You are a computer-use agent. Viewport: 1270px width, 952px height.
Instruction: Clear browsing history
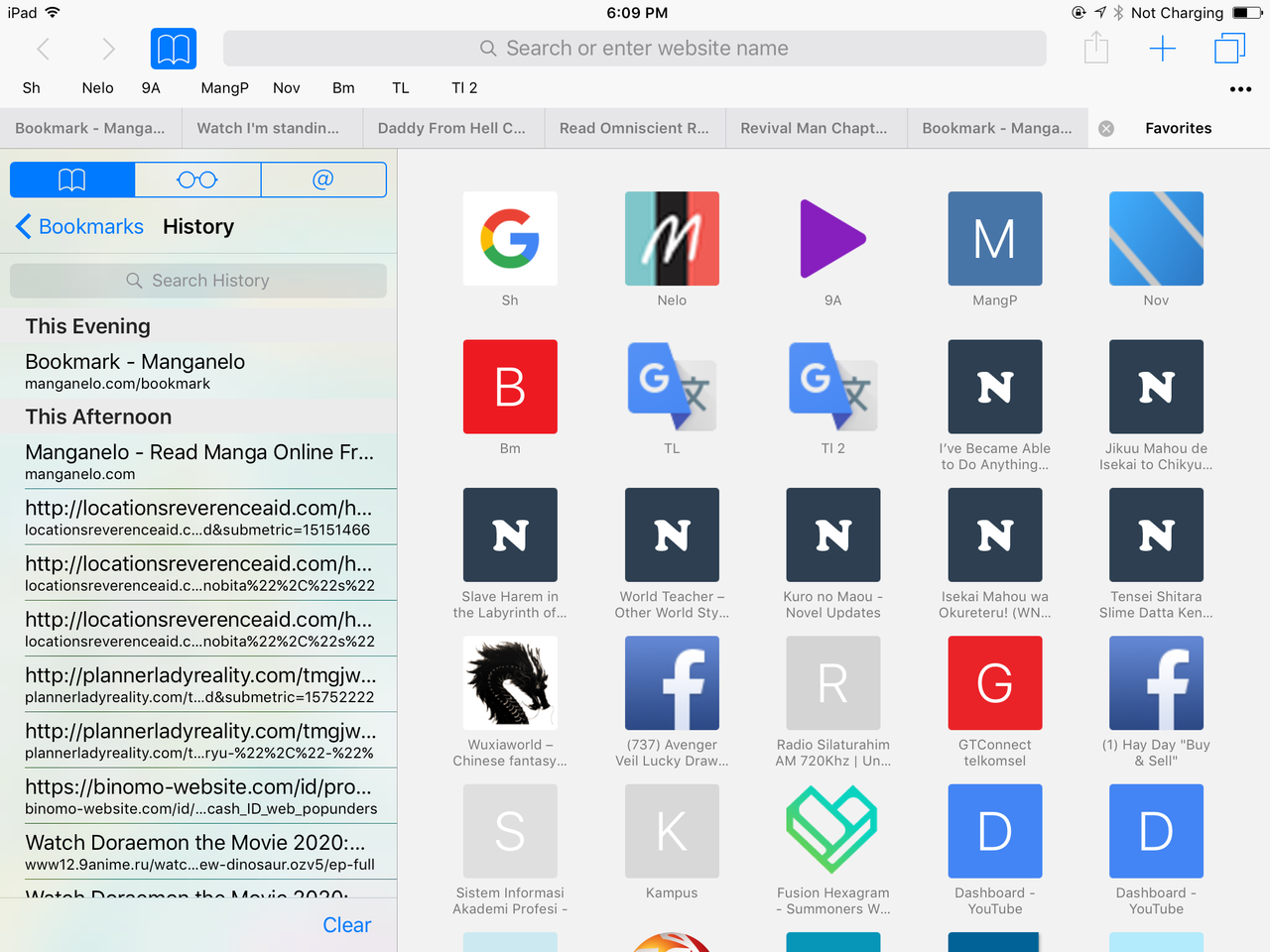tap(346, 925)
